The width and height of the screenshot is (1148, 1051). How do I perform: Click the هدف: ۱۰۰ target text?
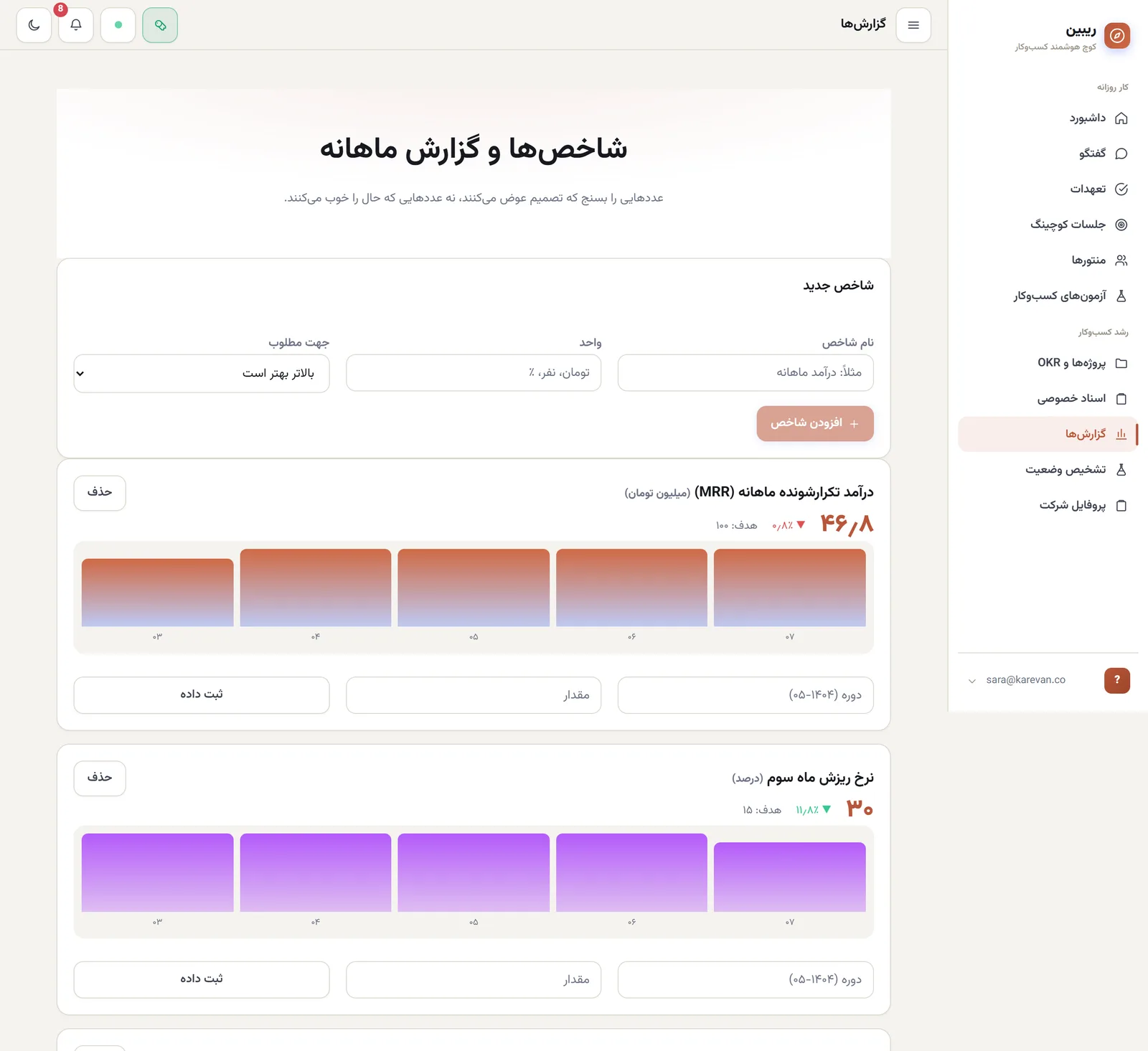[x=736, y=525]
